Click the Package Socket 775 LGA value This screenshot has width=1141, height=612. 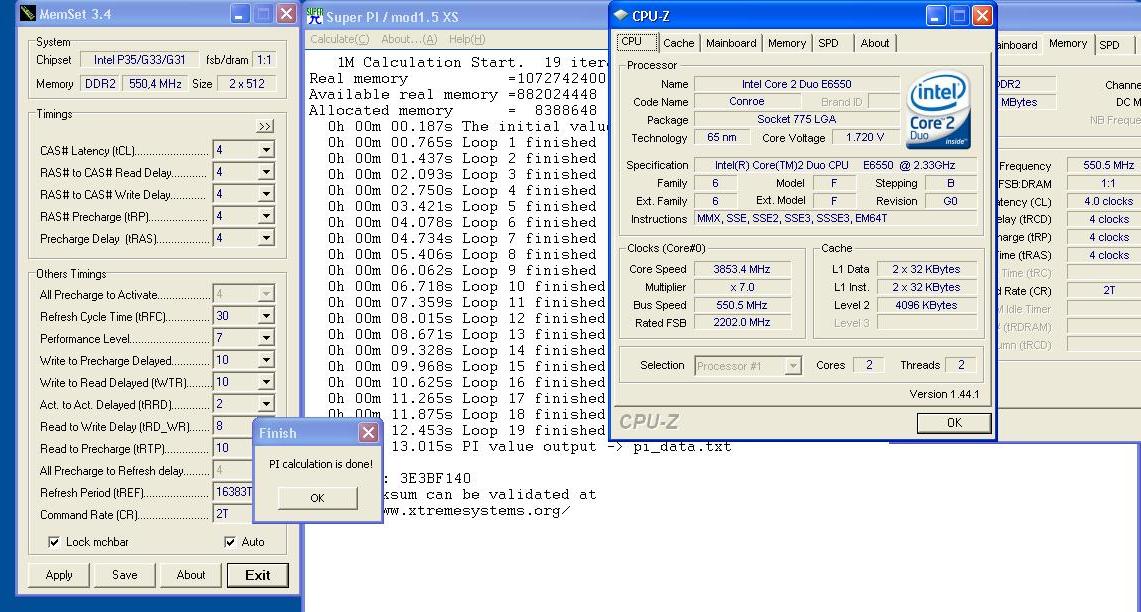click(797, 119)
